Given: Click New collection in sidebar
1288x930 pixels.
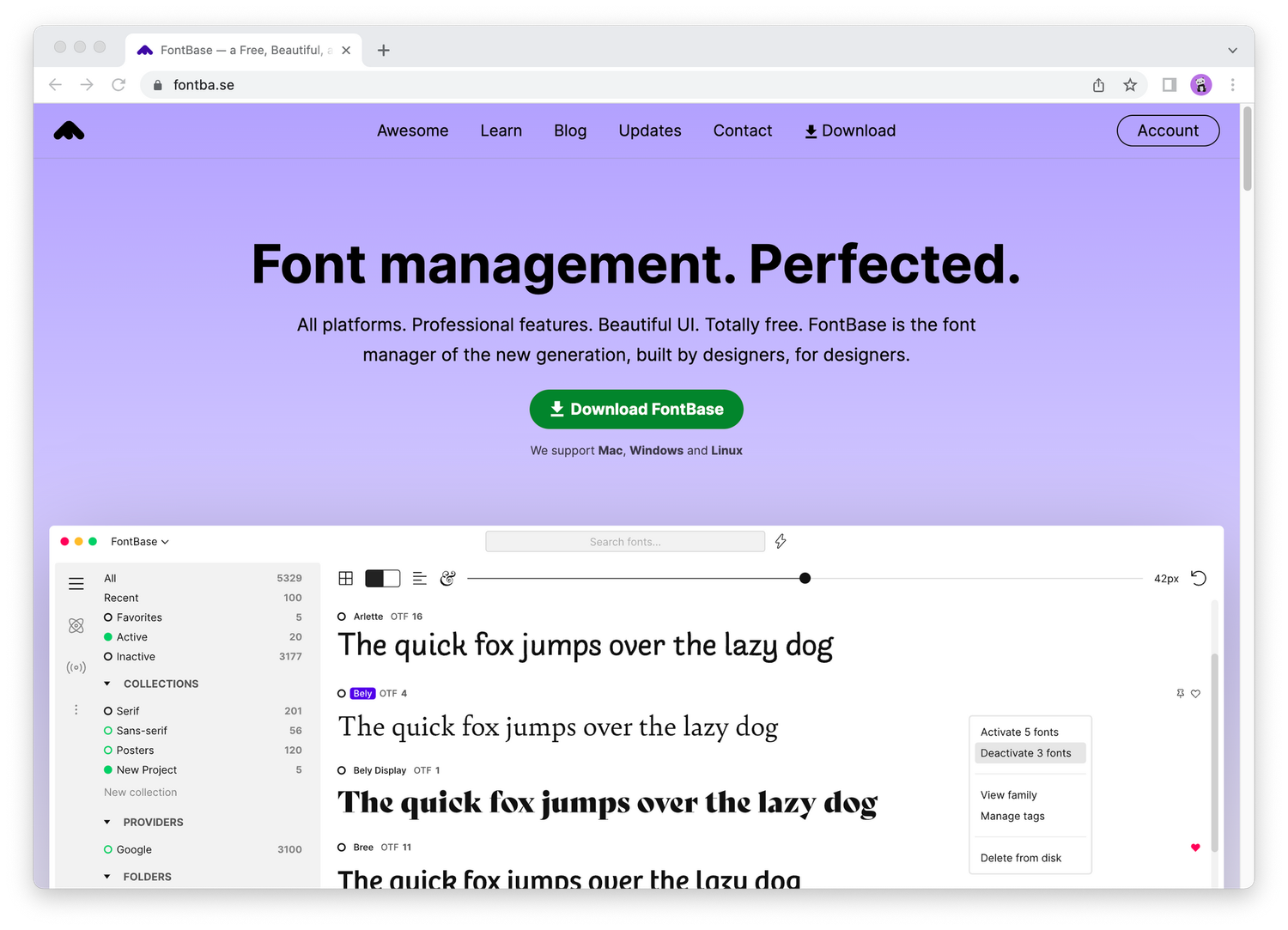Looking at the screenshot, I should coord(141,793).
